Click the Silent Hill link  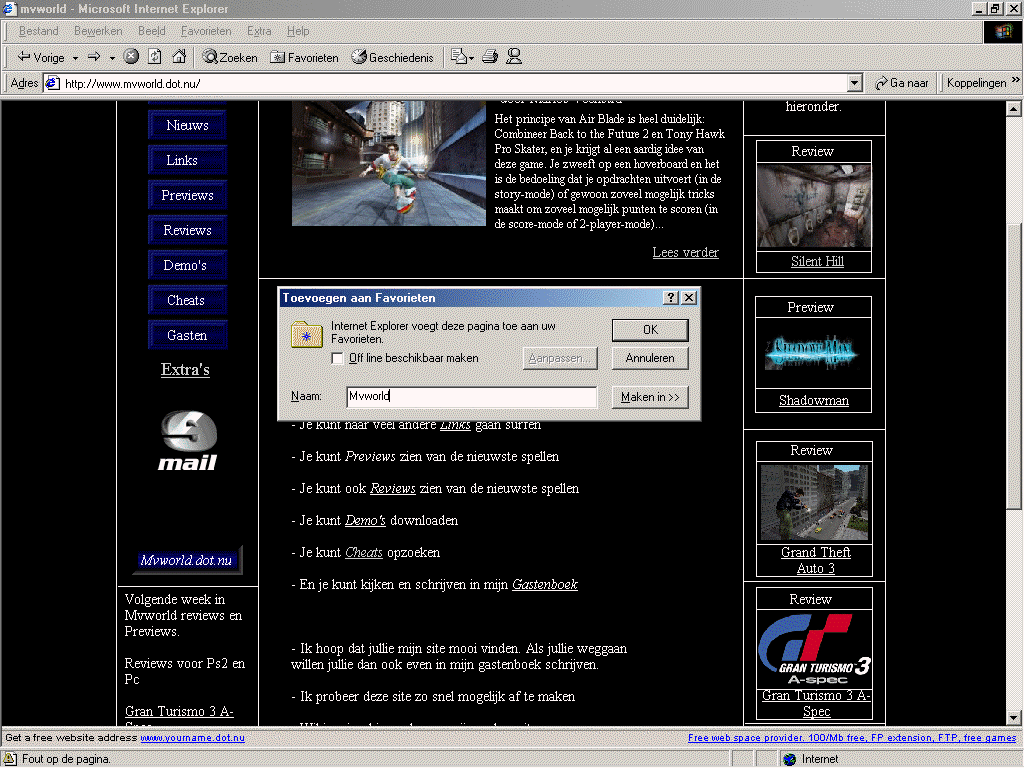(817, 262)
